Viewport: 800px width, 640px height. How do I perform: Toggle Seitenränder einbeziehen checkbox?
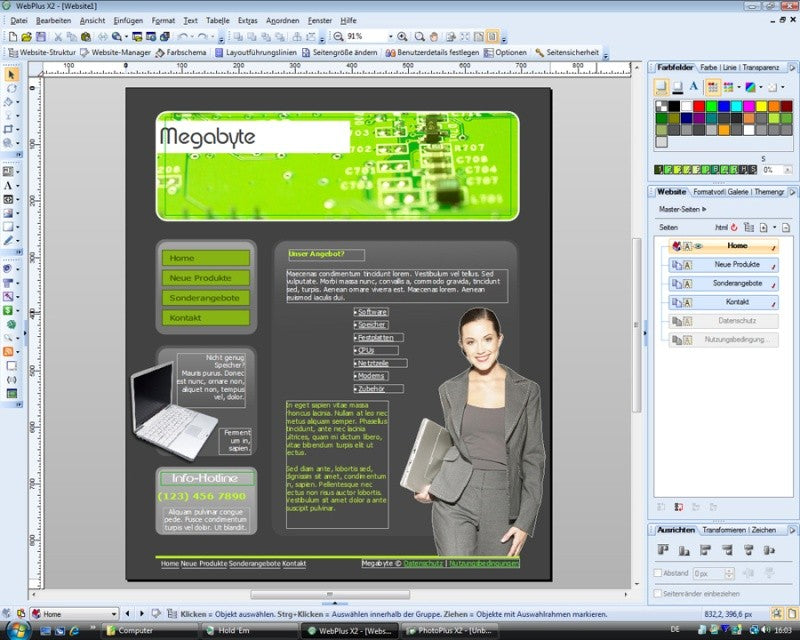(x=658, y=594)
